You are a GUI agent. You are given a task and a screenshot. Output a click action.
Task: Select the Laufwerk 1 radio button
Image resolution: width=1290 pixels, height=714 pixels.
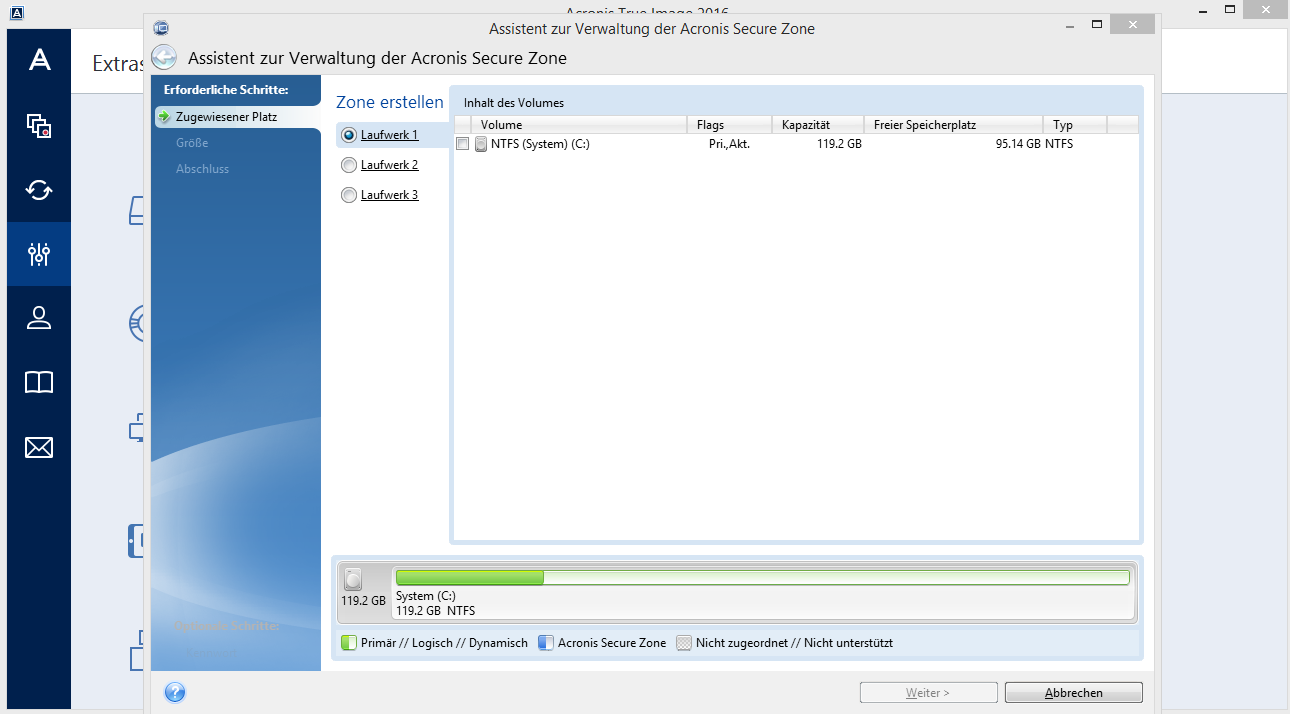[x=349, y=135]
